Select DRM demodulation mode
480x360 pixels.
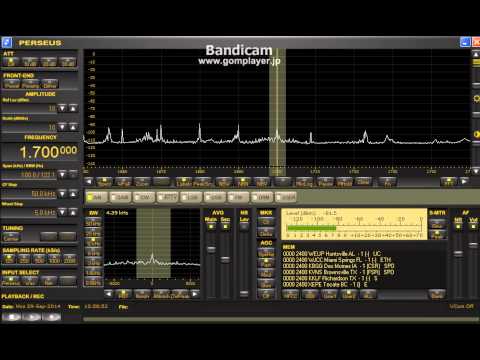tap(262, 197)
